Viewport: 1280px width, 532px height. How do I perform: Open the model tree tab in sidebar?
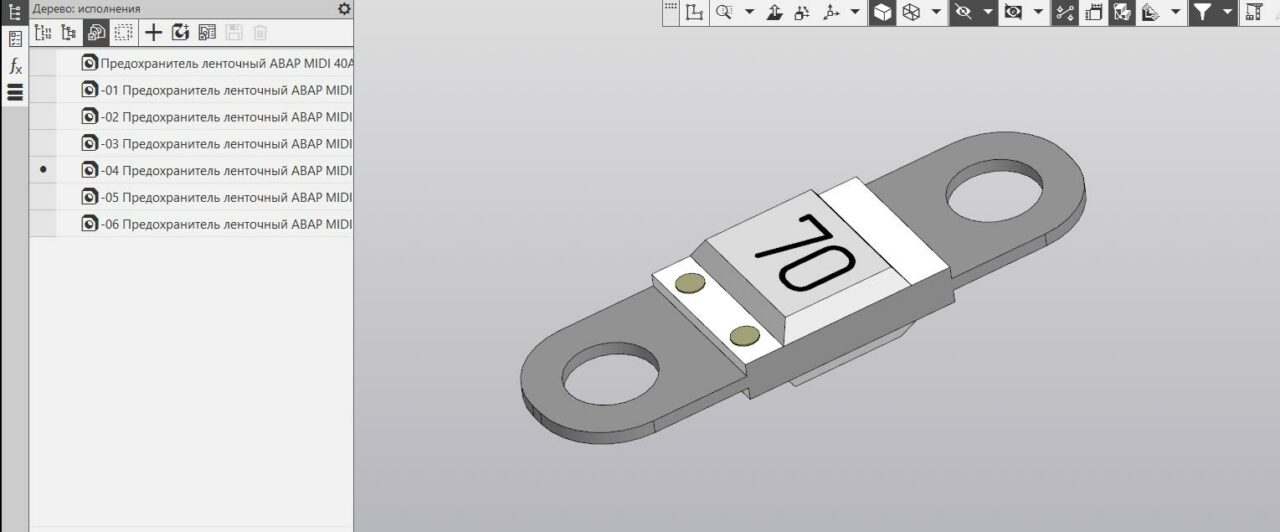(15, 12)
